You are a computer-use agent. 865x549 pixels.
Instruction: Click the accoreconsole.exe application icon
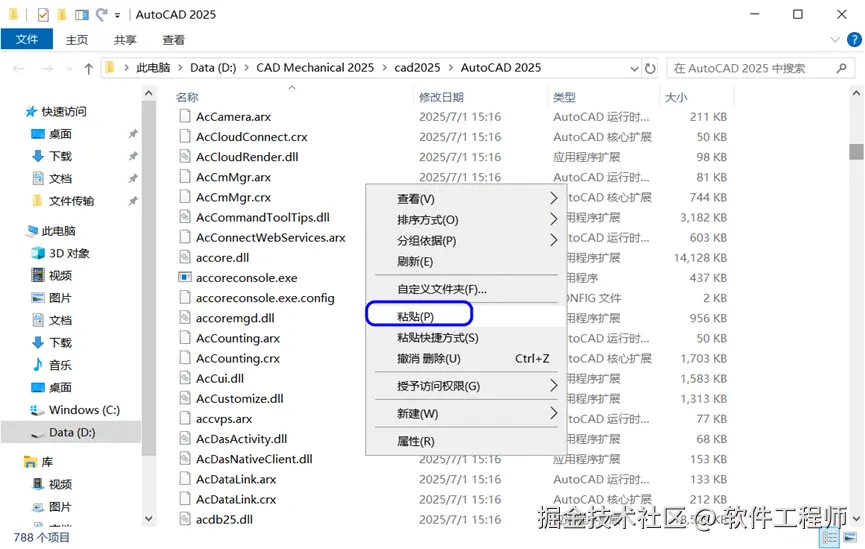click(185, 278)
